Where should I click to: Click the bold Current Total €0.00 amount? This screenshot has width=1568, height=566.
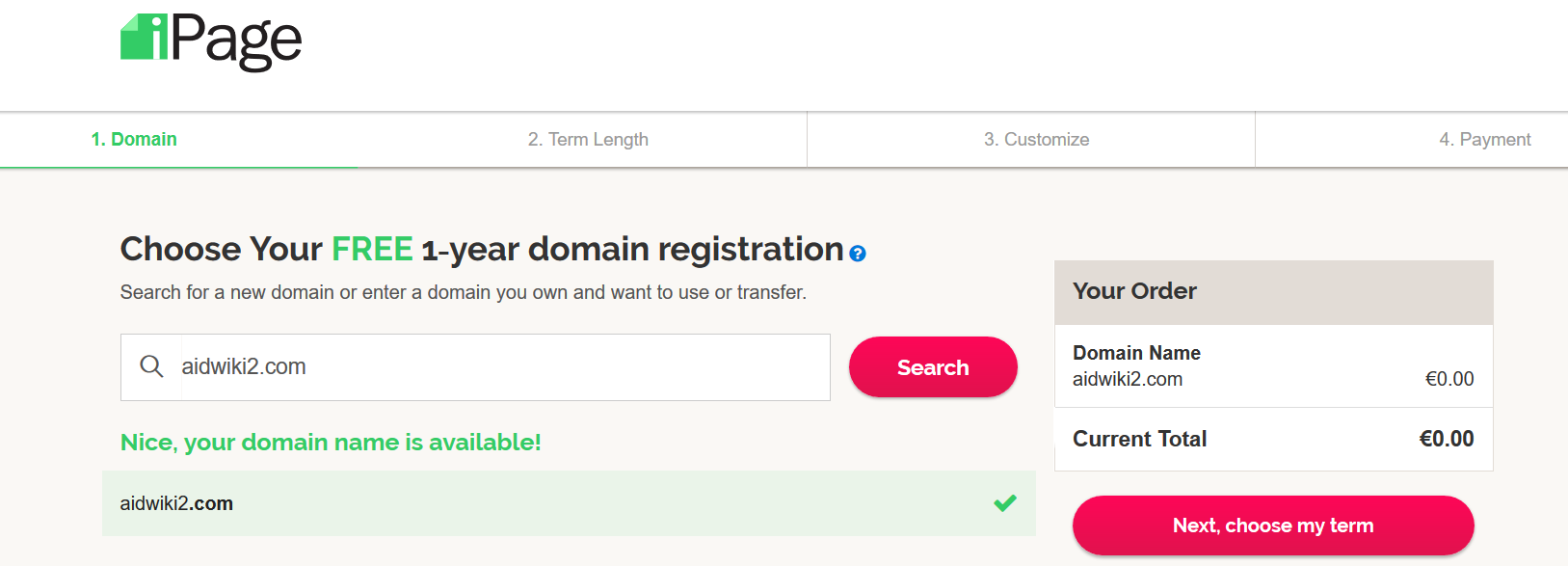(1447, 440)
